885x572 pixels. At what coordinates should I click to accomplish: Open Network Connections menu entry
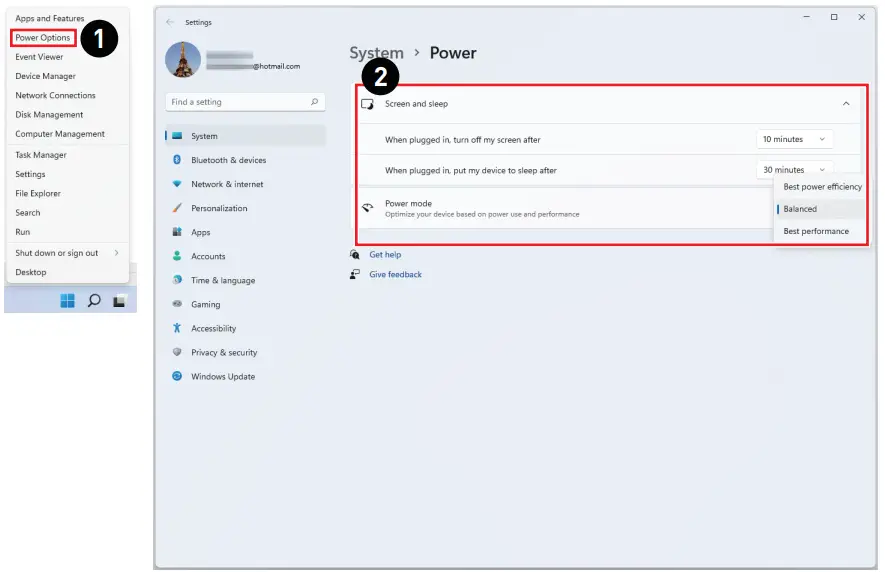55,95
